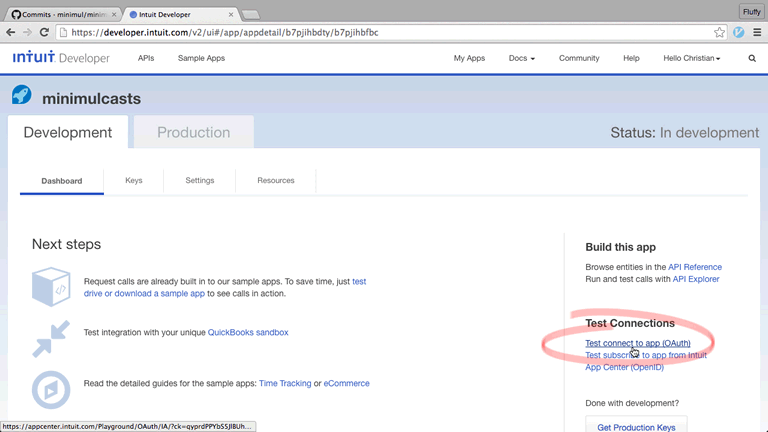Screen dimensions: 768x432
Task: Go back with the browser back arrow
Action: tap(11, 32)
